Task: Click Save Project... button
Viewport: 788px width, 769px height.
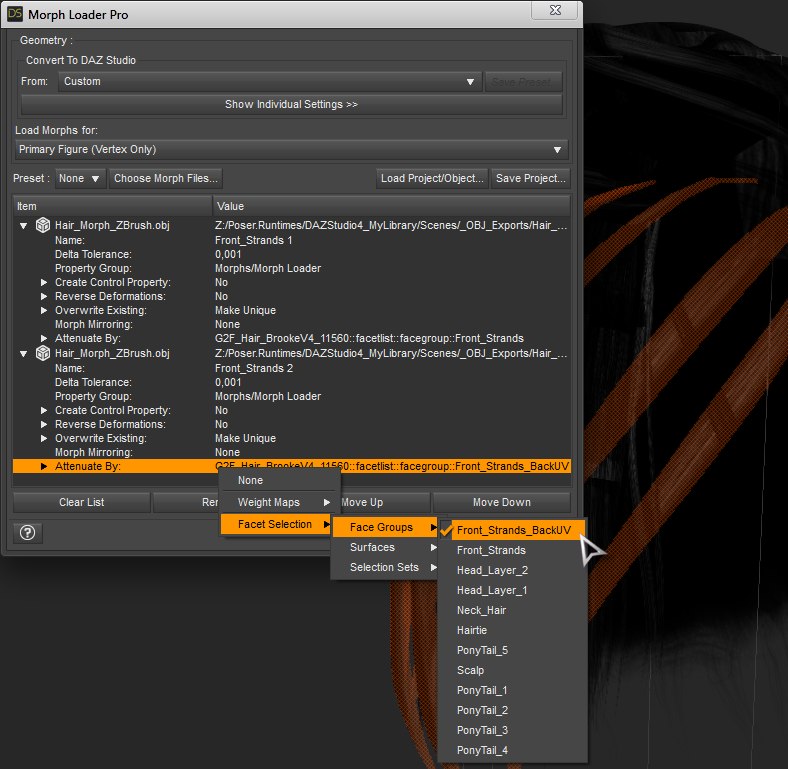Action: pyautogui.click(x=531, y=178)
